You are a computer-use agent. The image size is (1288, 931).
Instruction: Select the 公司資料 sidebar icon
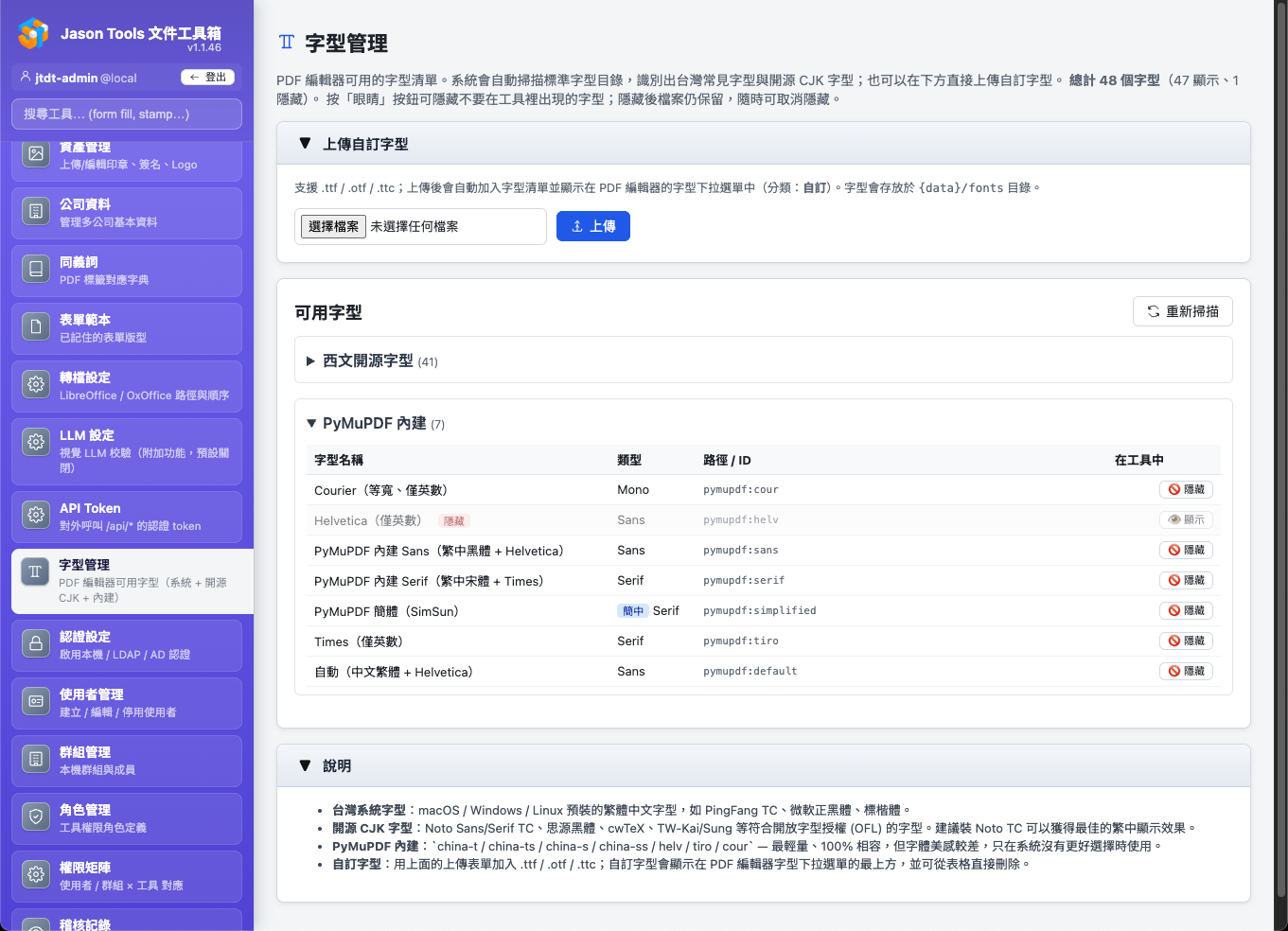pyautogui.click(x=35, y=211)
